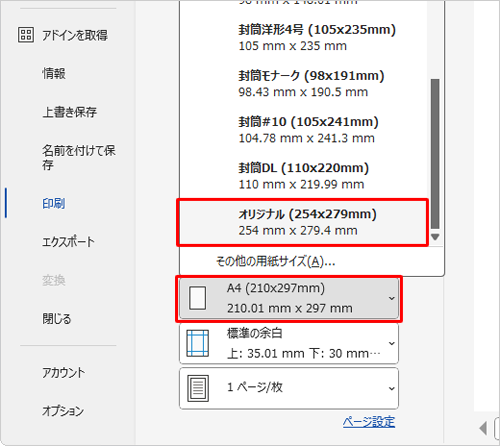Click the paper list scroll-down arrow
500x446 pixels.
point(435,237)
